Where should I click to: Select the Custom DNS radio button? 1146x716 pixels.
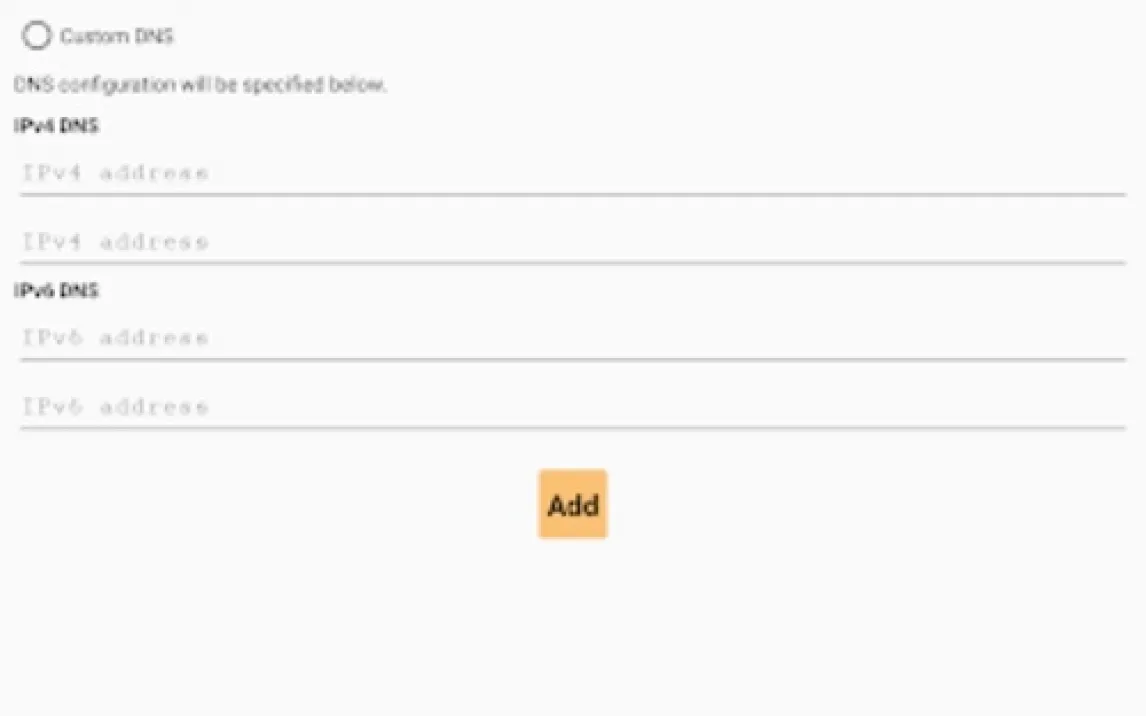point(36,36)
